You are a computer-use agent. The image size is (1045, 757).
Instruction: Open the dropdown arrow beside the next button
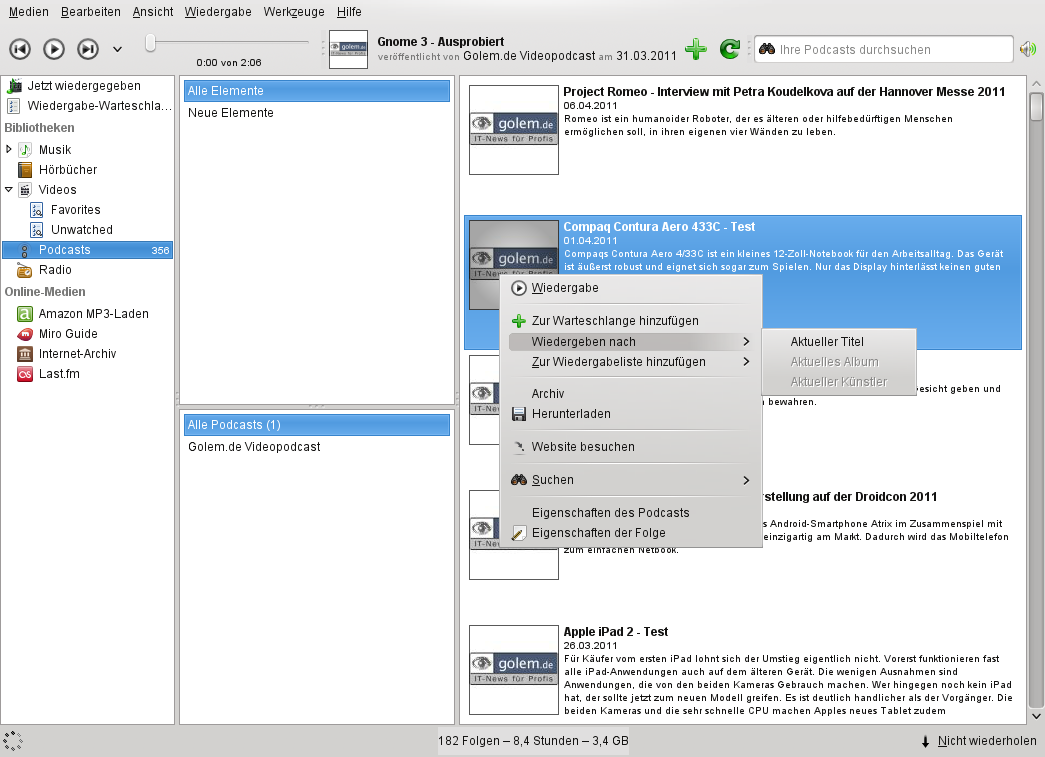tap(117, 49)
